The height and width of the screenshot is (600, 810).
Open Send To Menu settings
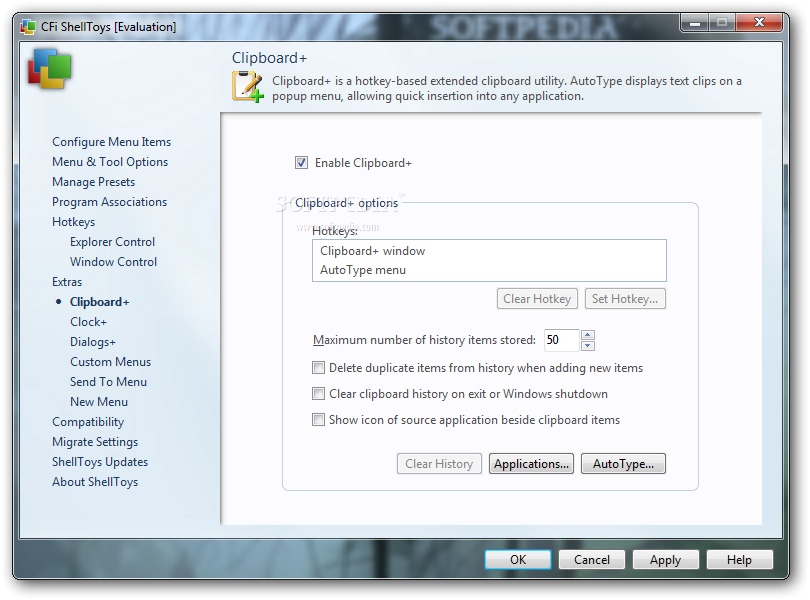tap(108, 381)
